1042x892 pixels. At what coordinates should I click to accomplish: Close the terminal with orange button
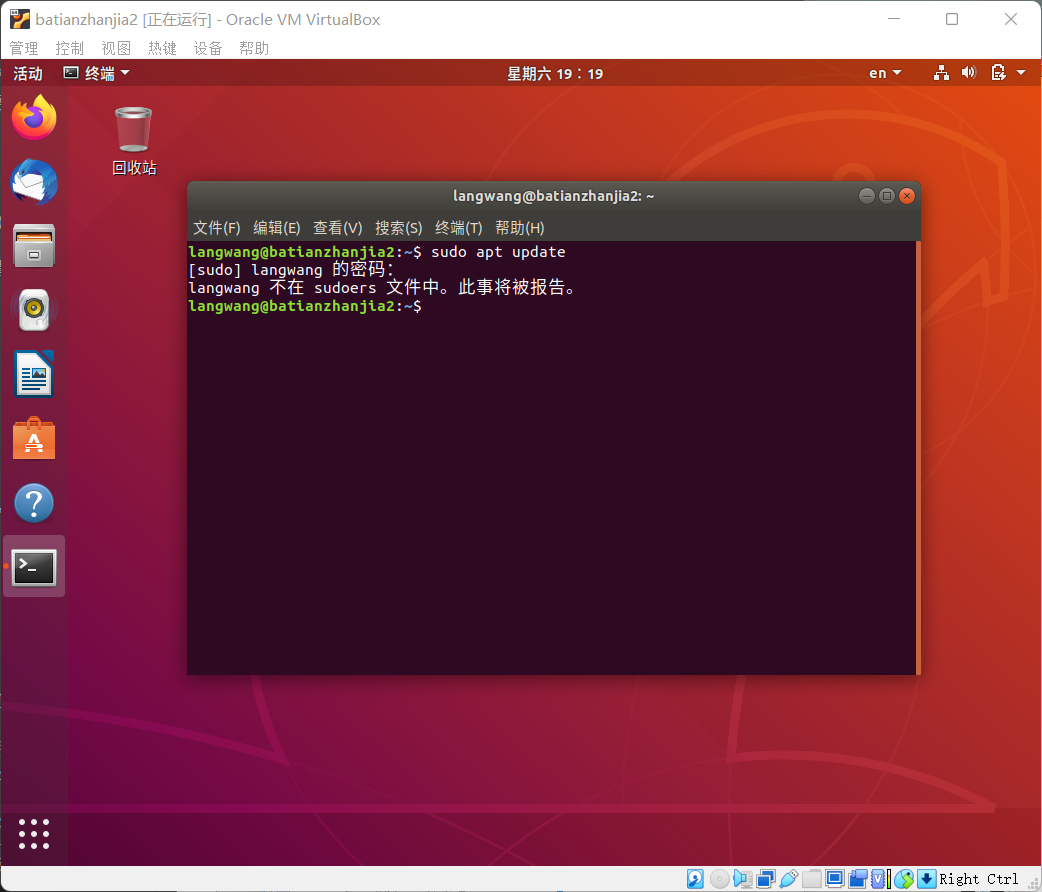[906, 195]
